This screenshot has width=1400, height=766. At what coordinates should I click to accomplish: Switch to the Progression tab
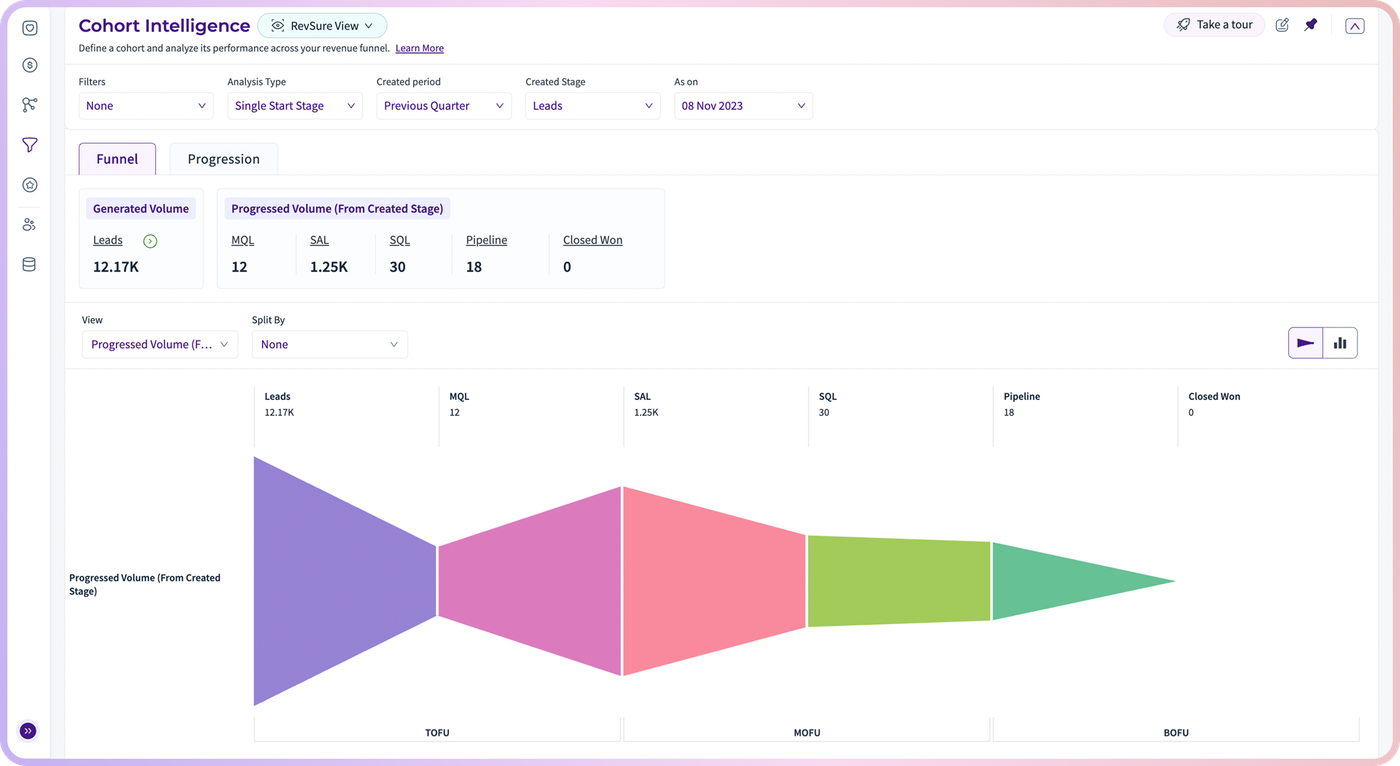point(224,159)
